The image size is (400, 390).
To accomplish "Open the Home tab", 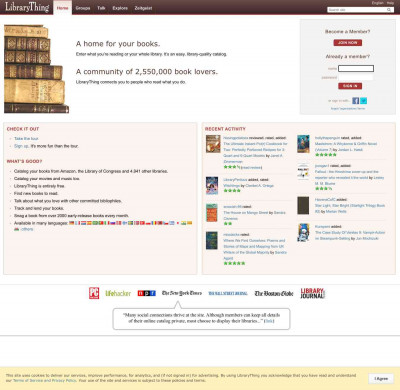I will tap(62, 8).
